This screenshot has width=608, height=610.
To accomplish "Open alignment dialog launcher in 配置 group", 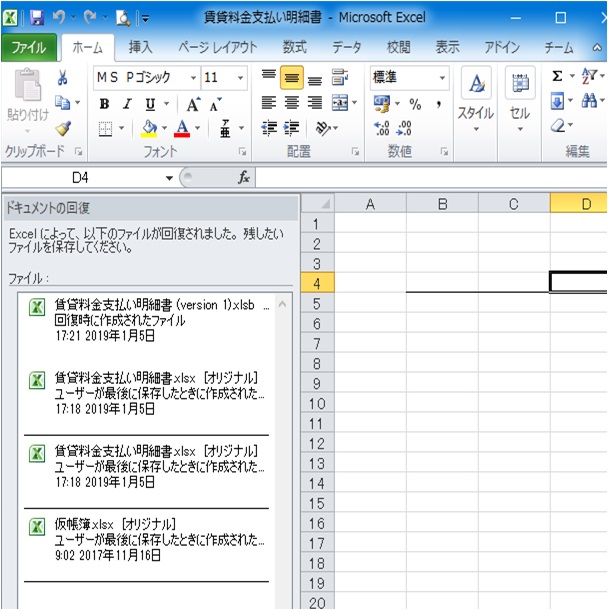I will coord(355,151).
